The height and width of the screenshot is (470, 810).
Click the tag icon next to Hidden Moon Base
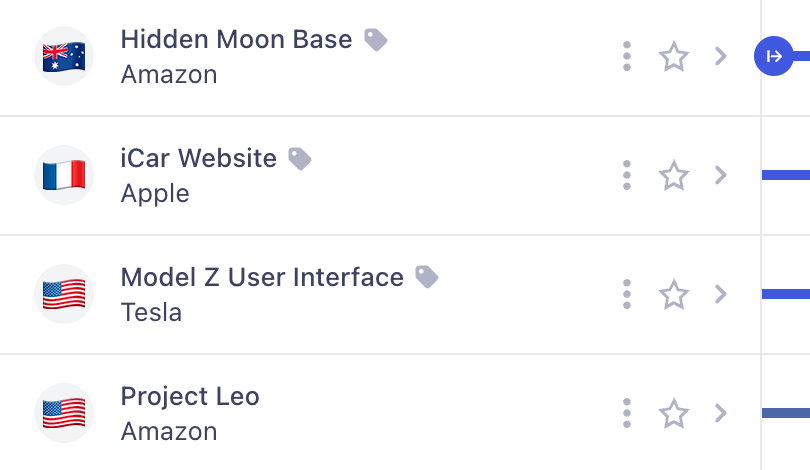pyautogui.click(x=375, y=40)
